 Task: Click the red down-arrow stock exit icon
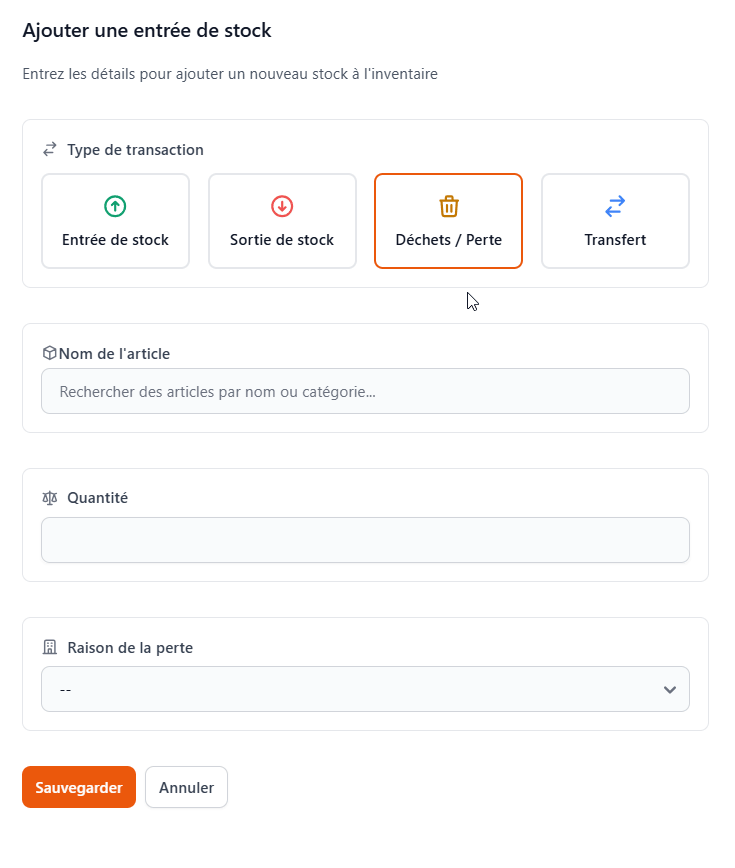point(282,206)
